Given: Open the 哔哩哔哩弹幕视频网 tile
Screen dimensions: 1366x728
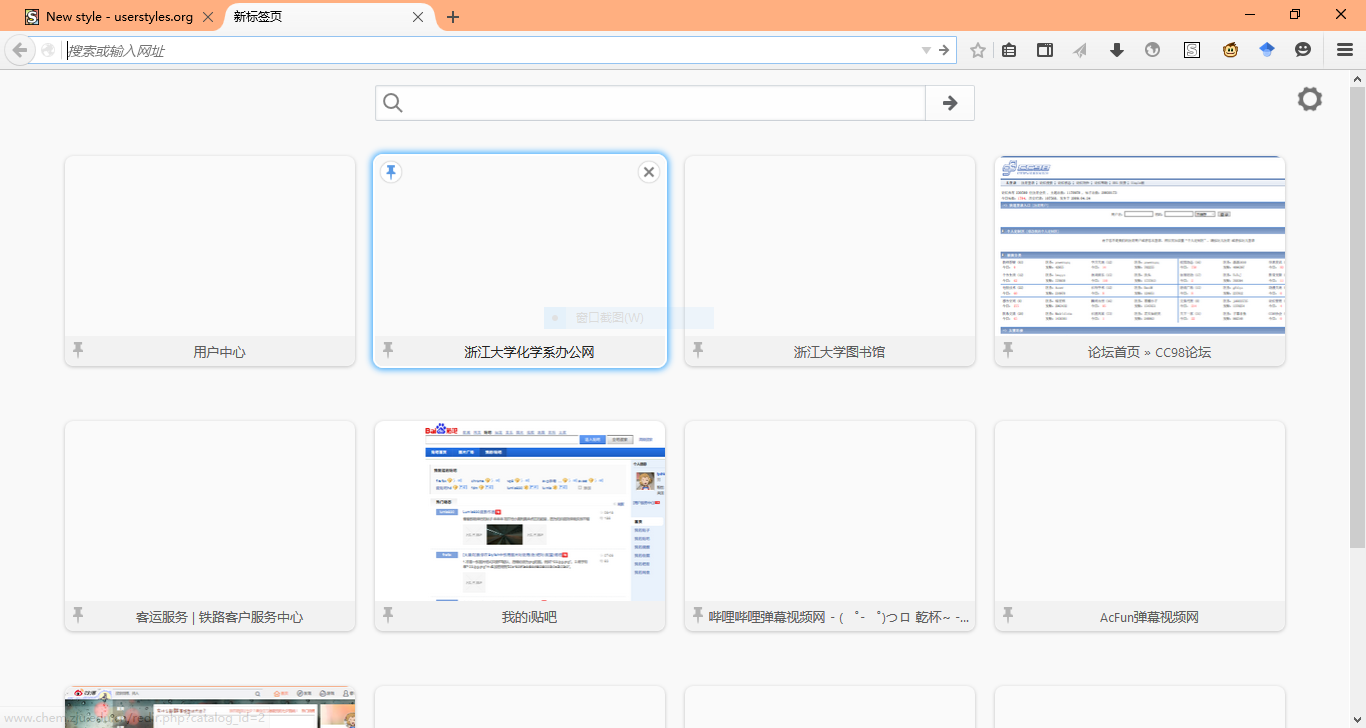Looking at the screenshot, I should coord(830,526).
